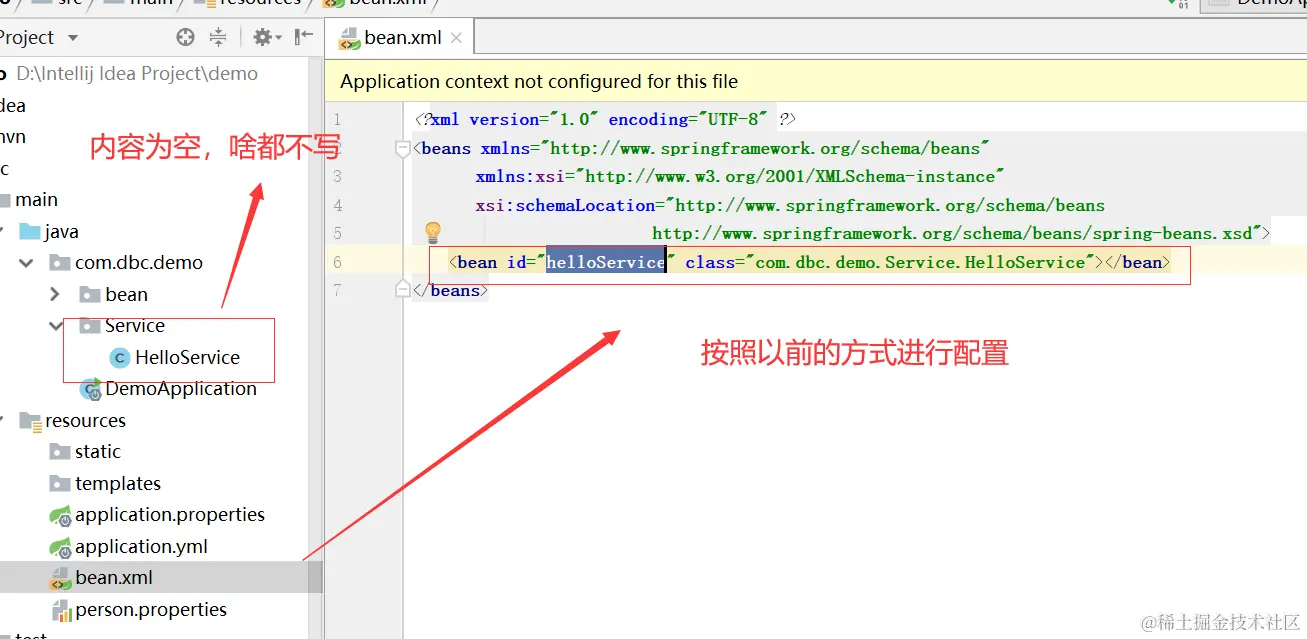Image resolution: width=1307 pixels, height=639 pixels.
Task: Collapse the Service package
Action: click(x=56, y=326)
